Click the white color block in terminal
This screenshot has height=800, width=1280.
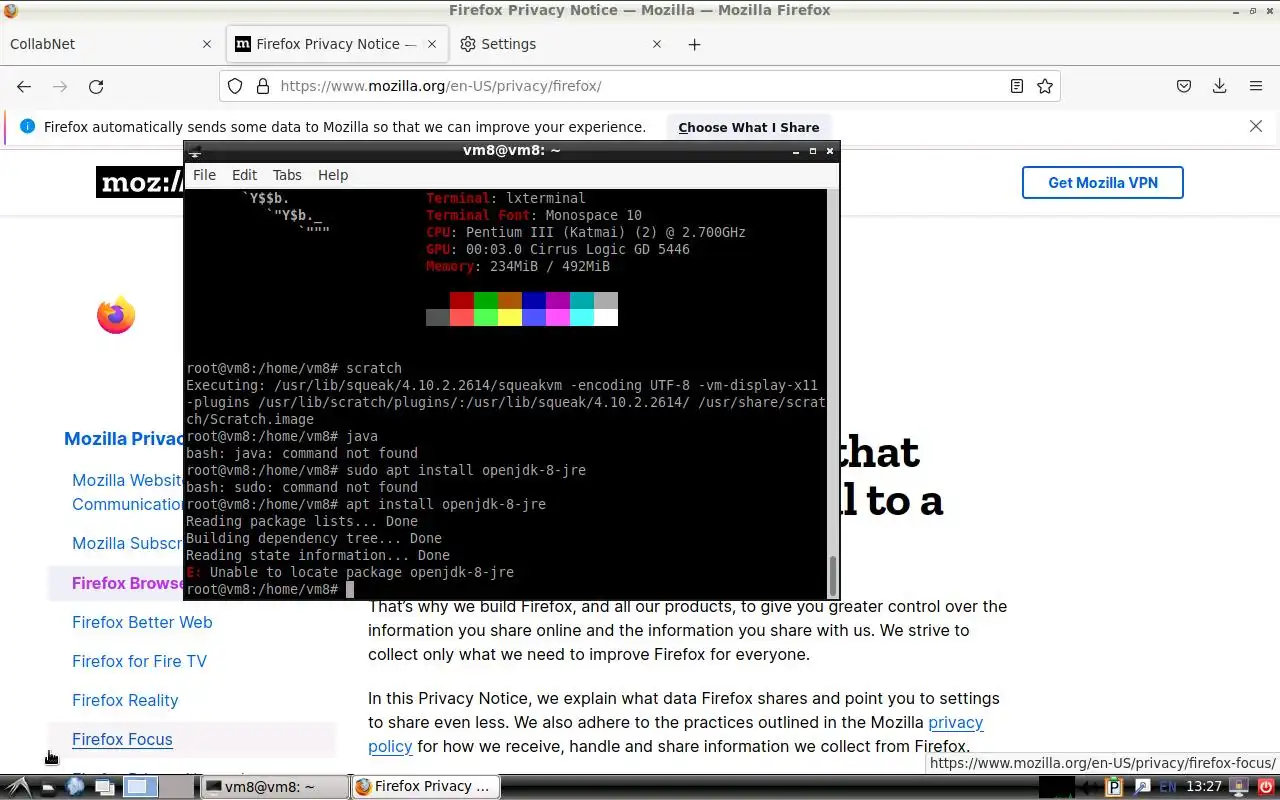point(605,317)
